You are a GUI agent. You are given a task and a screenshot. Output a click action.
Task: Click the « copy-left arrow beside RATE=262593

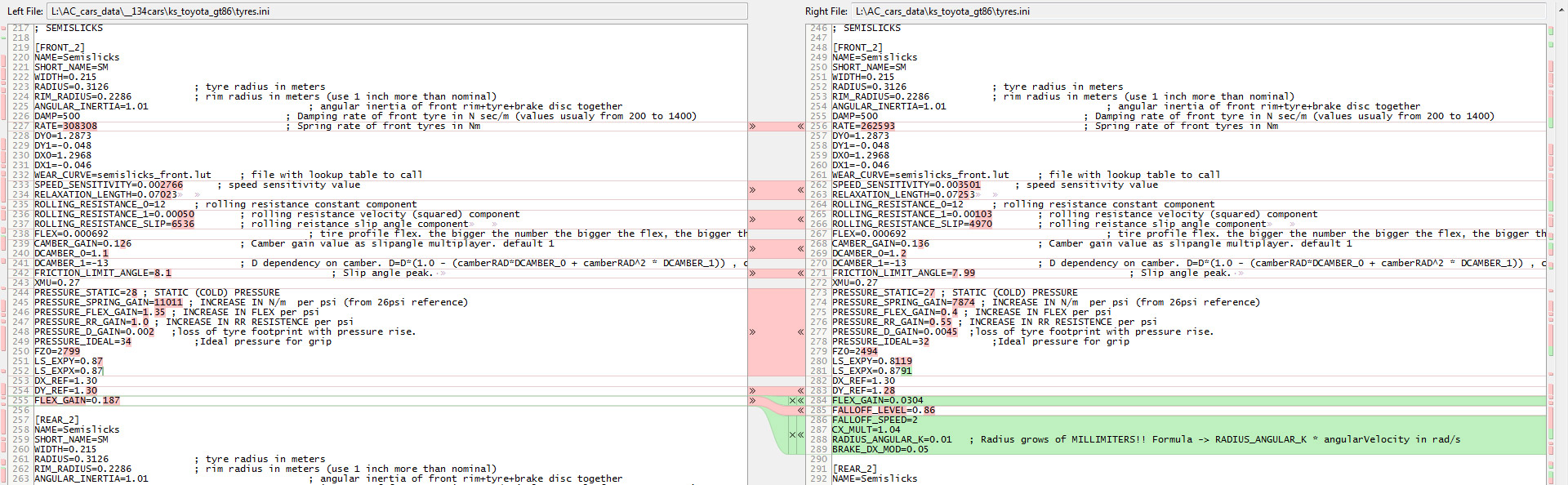coord(800,127)
